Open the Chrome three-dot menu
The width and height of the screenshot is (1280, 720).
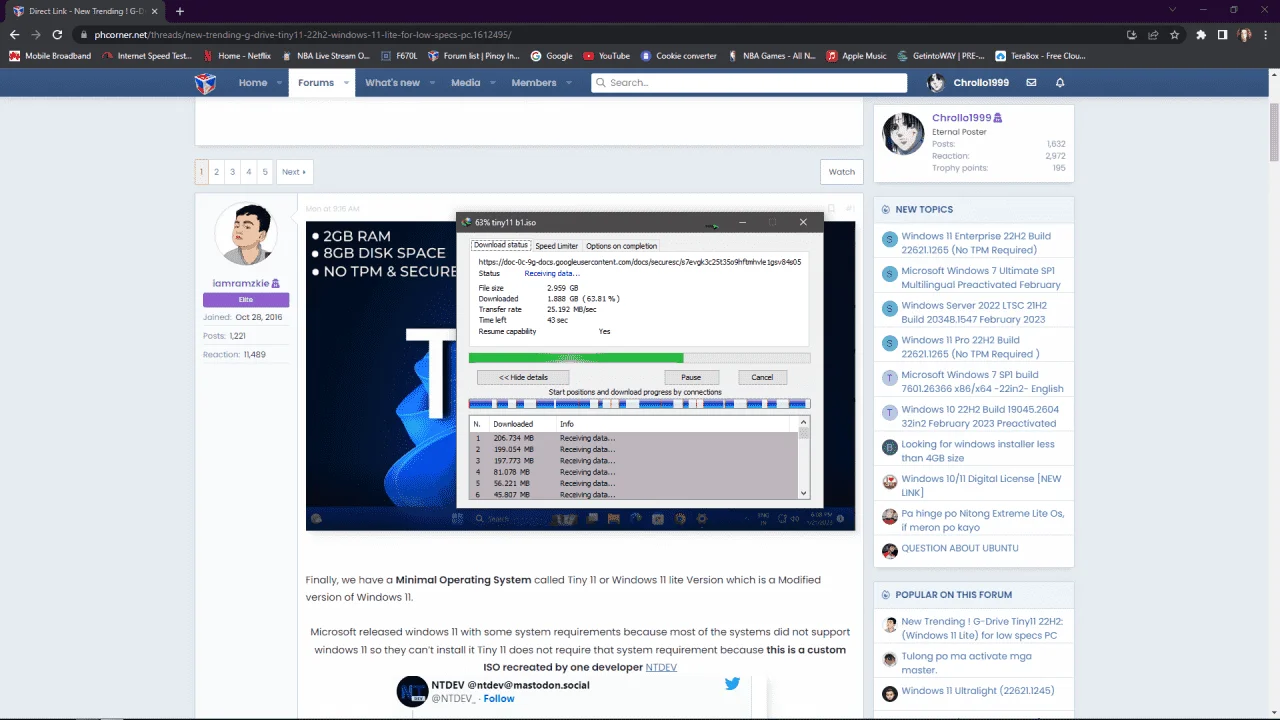(1265, 34)
